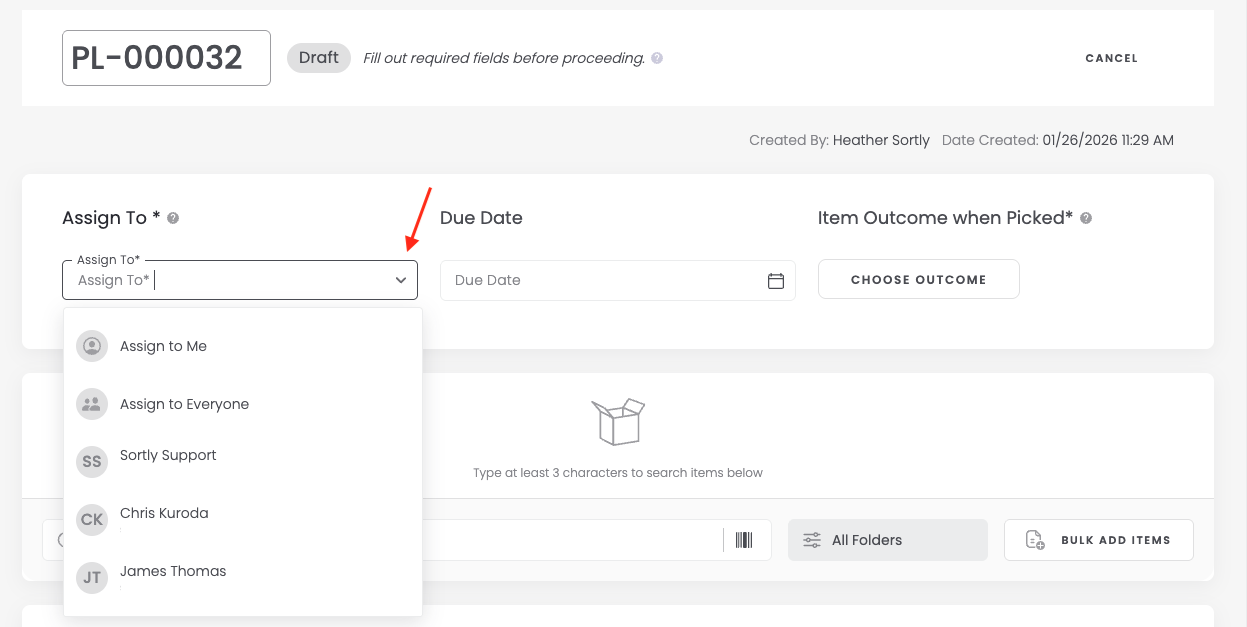Pick Chris Kuroda from the assignee list
1247x627 pixels.
(x=164, y=514)
